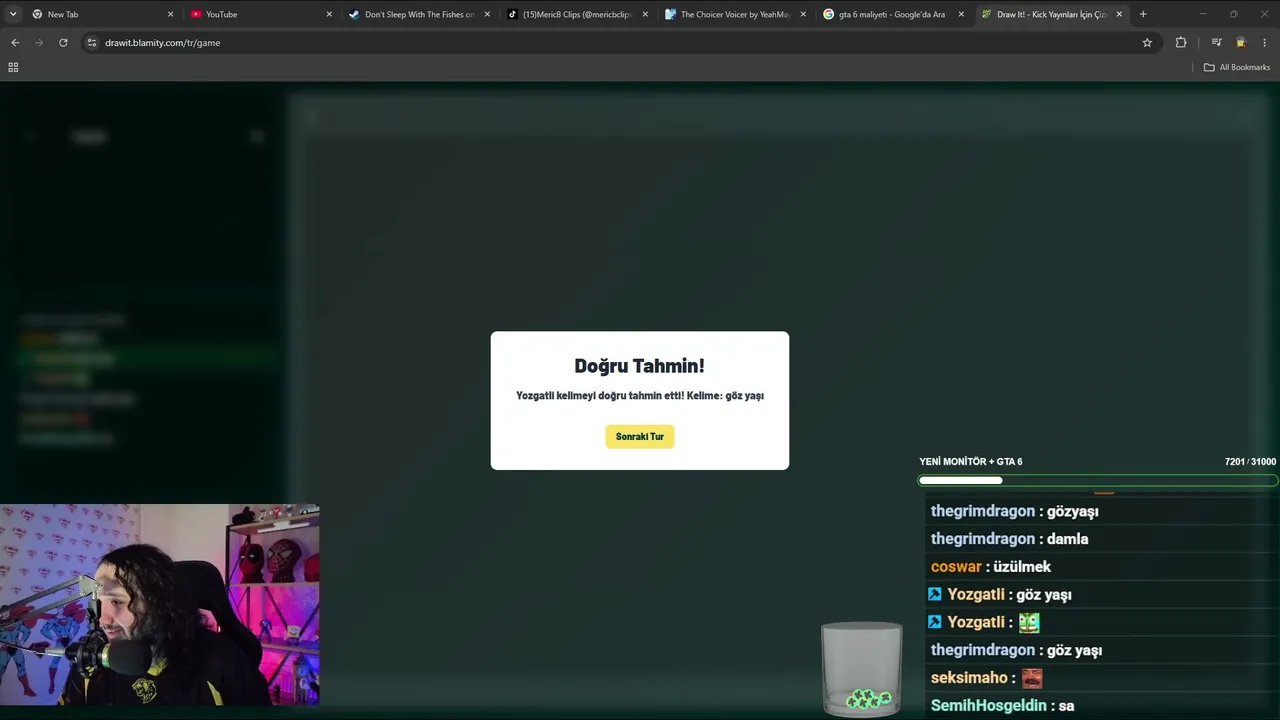
Task: Click thegrimdragon's damla chat message
Action: tap(1009, 539)
